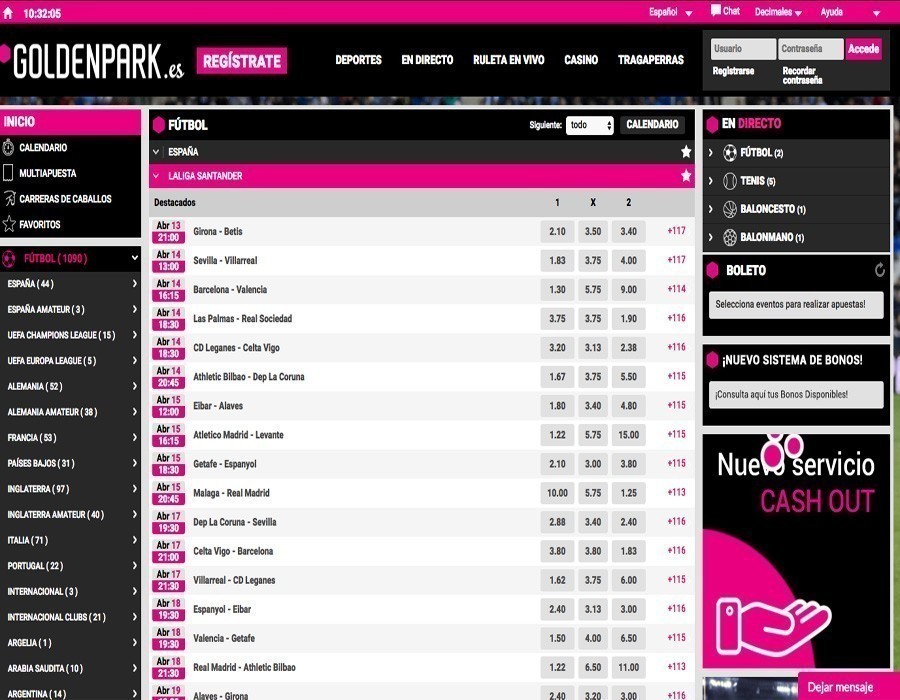Image resolution: width=900 pixels, height=700 pixels.
Task: Focus the Contraseña input field
Action: 810,49
